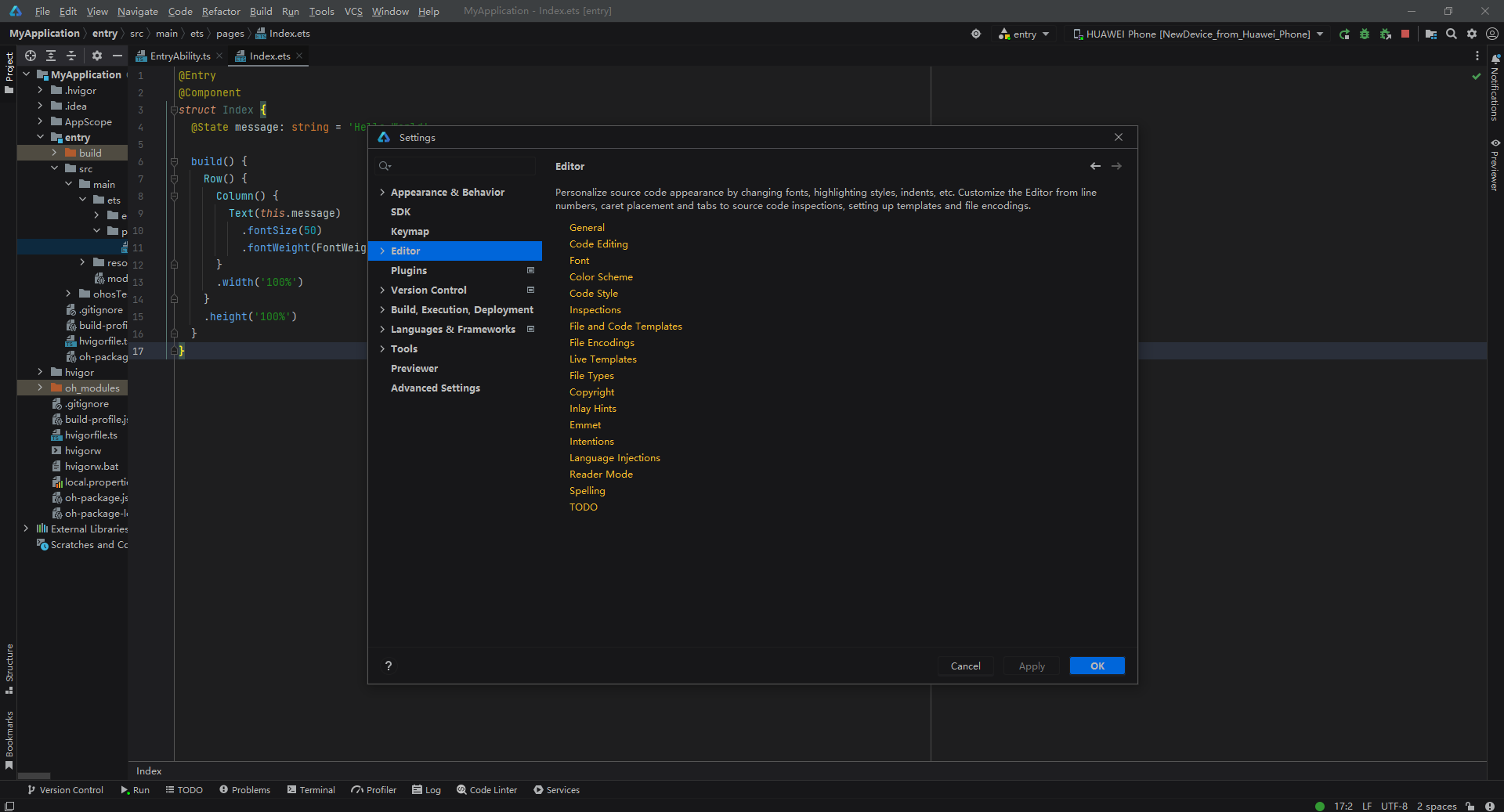Click the green Debug bug icon
The height and width of the screenshot is (812, 1504).
click(1365, 34)
